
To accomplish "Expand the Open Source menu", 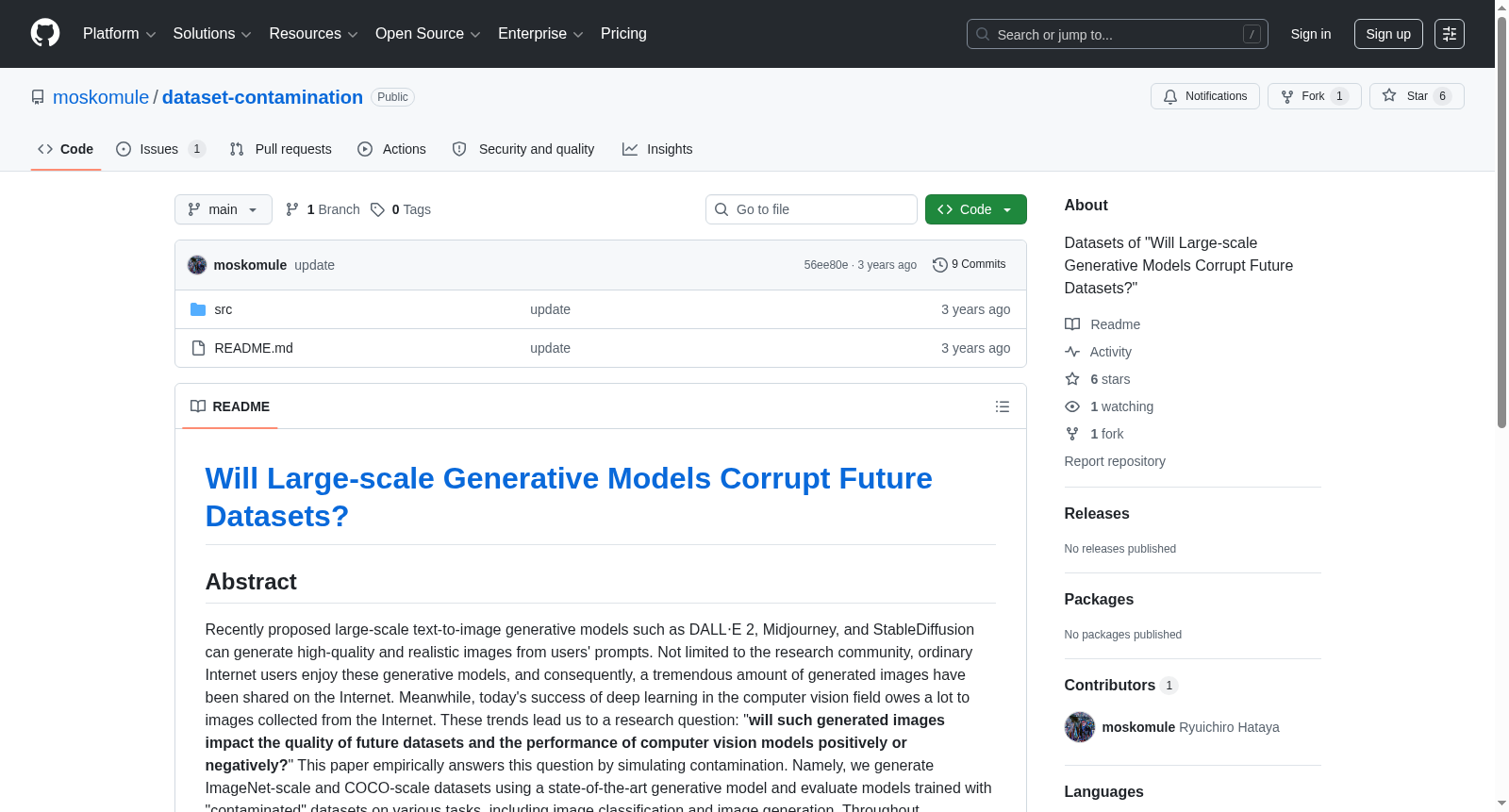I will pyautogui.click(x=427, y=34).
